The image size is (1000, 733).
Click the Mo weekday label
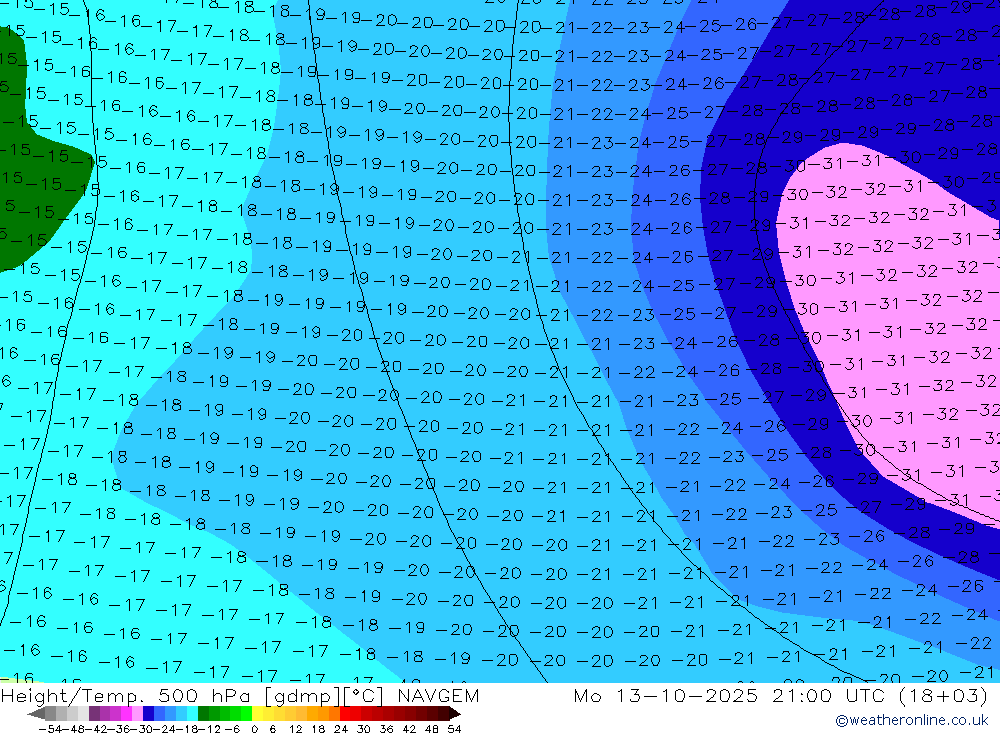point(587,696)
